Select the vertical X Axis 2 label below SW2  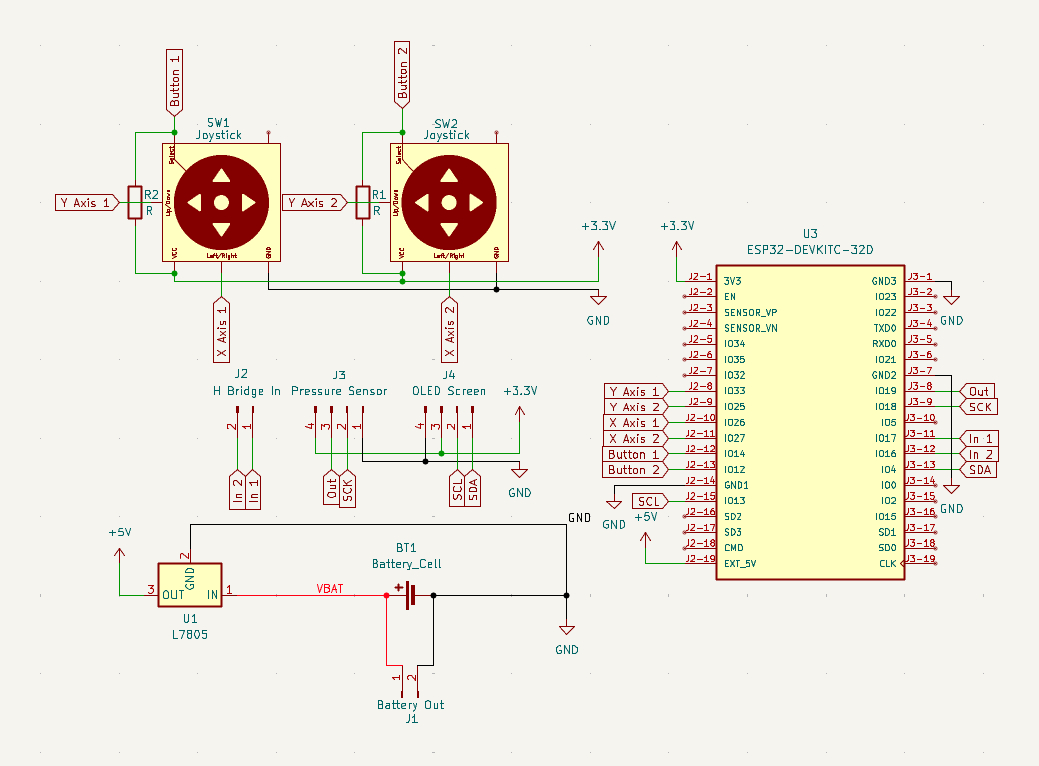pyautogui.click(x=449, y=331)
